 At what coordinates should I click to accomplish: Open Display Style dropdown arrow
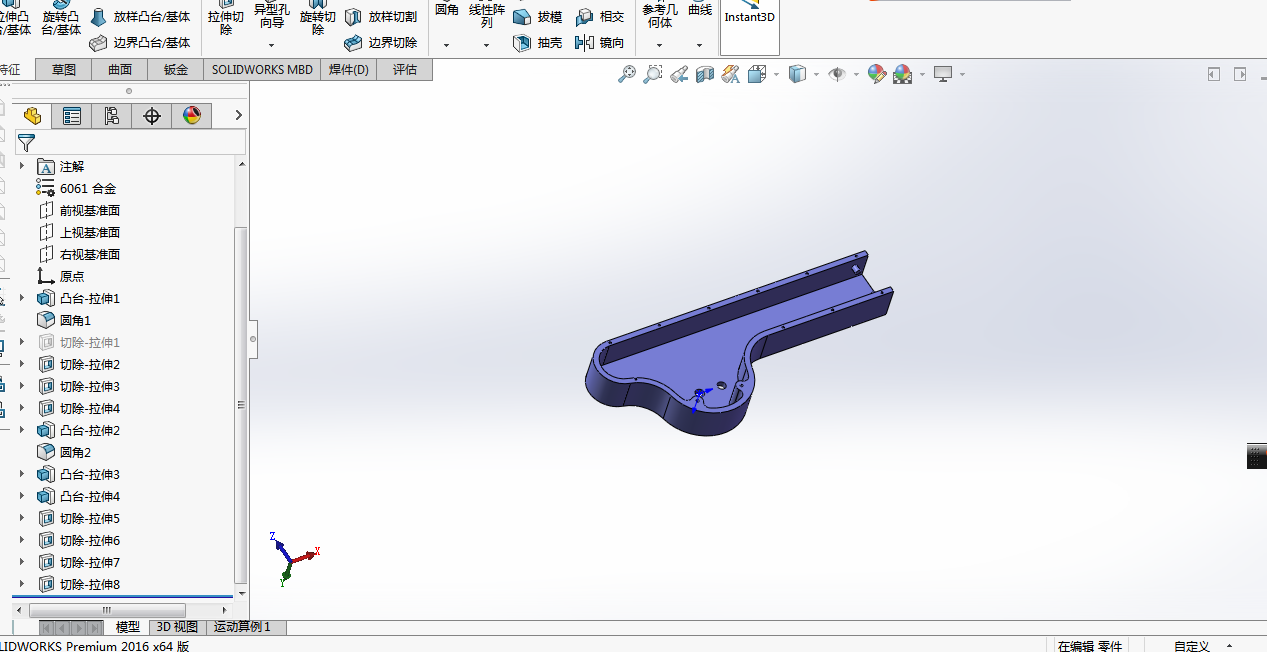coord(816,75)
